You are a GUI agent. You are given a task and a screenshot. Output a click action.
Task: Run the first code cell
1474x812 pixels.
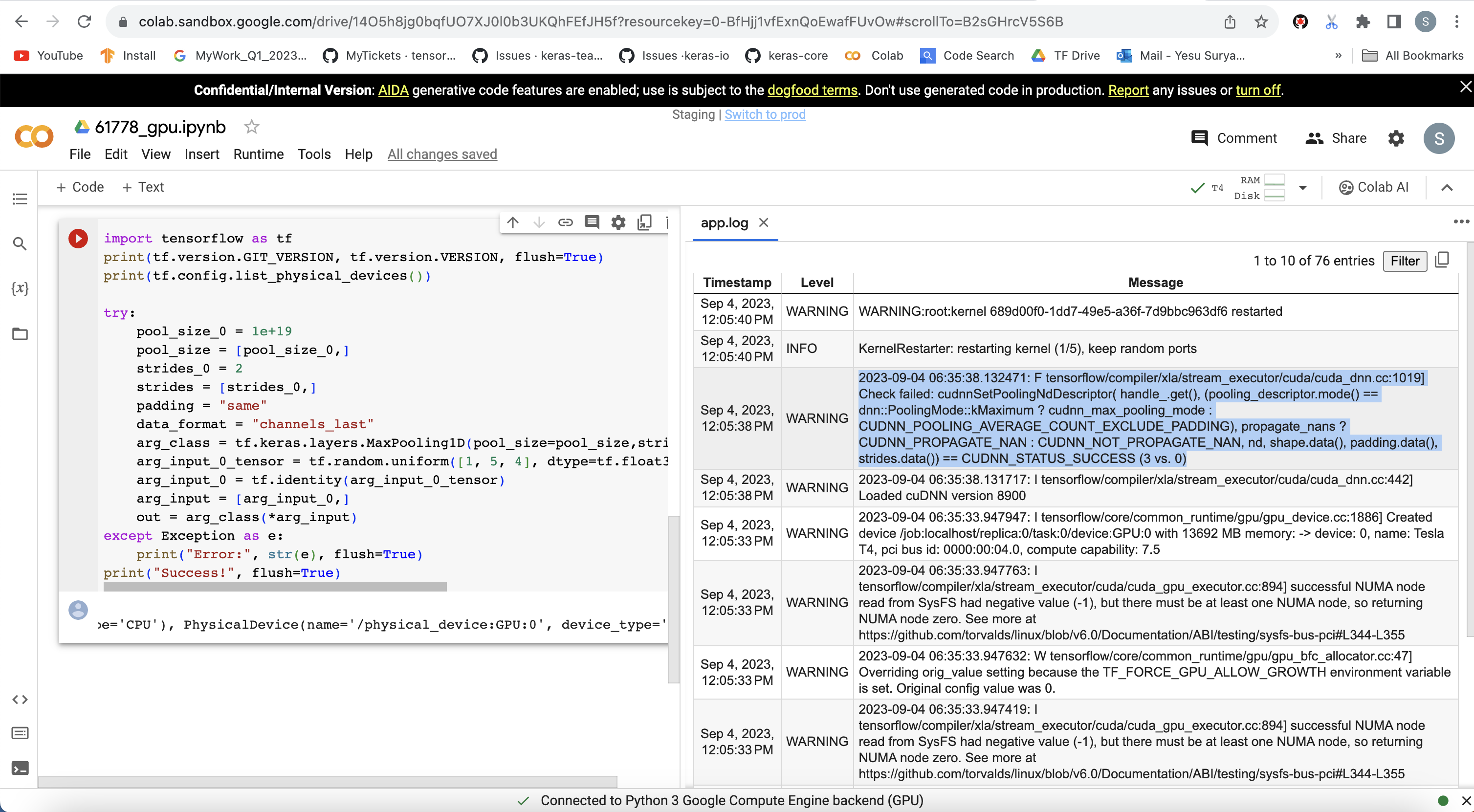[78, 239]
